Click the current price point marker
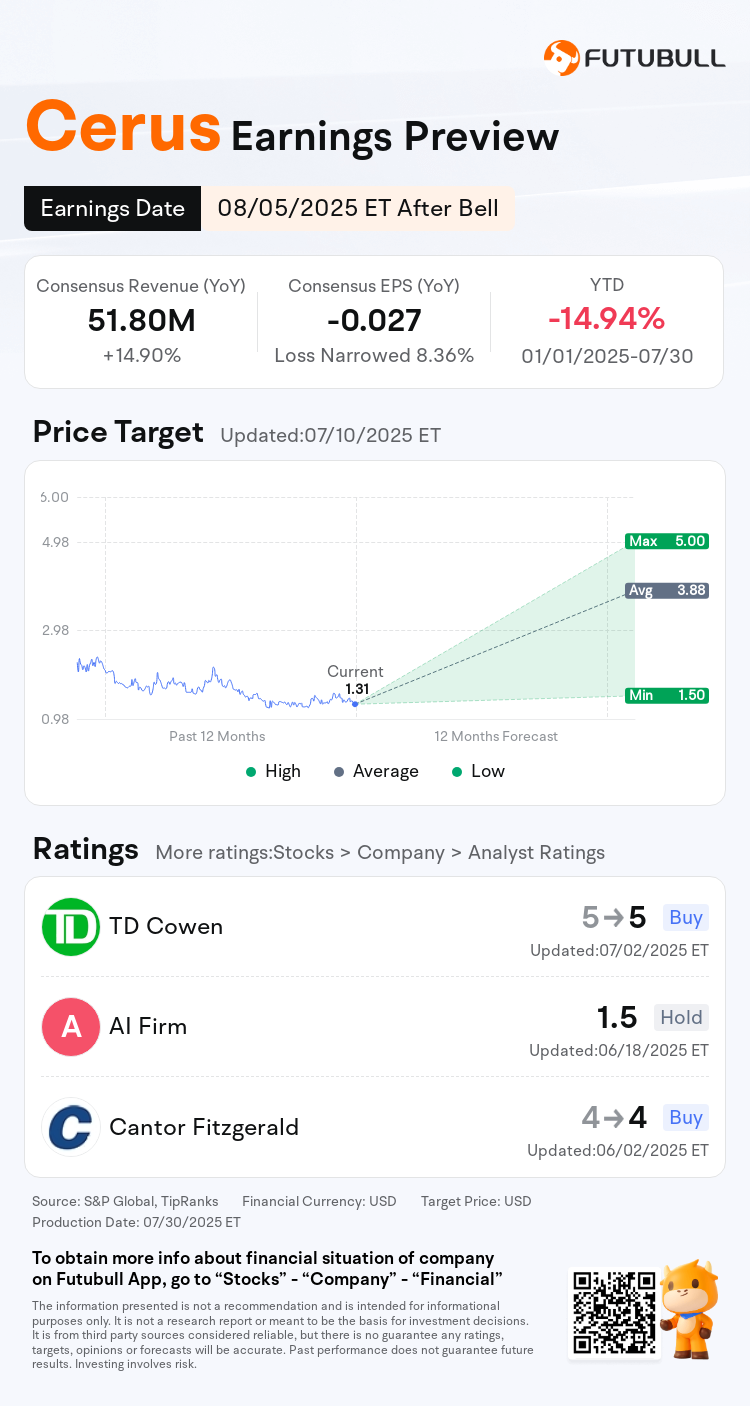This screenshot has width=750, height=1406. [x=355, y=704]
